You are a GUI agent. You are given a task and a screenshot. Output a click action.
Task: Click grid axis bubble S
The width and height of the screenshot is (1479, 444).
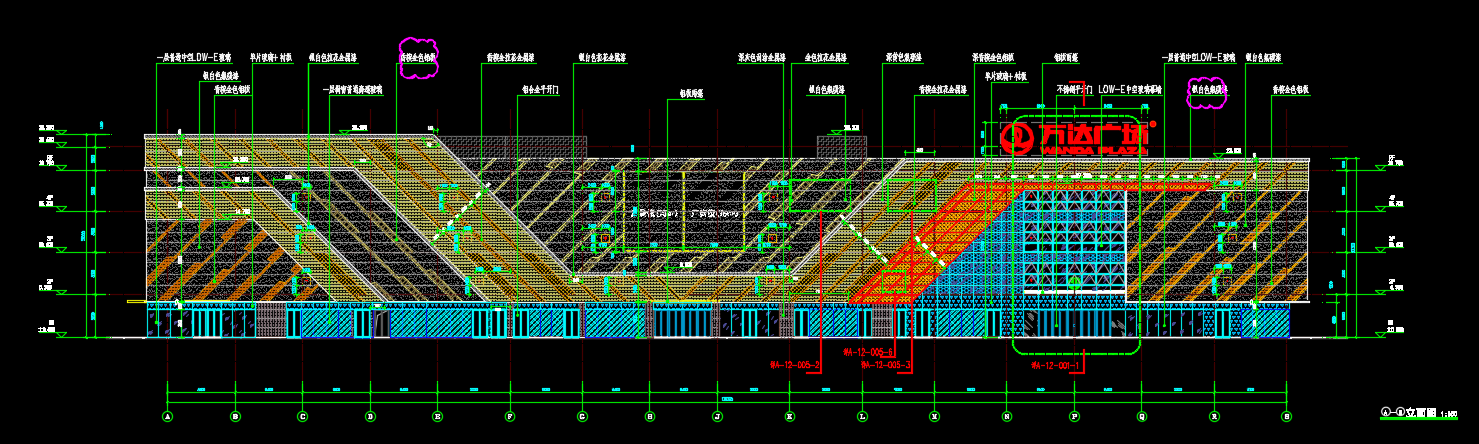click(1286, 416)
